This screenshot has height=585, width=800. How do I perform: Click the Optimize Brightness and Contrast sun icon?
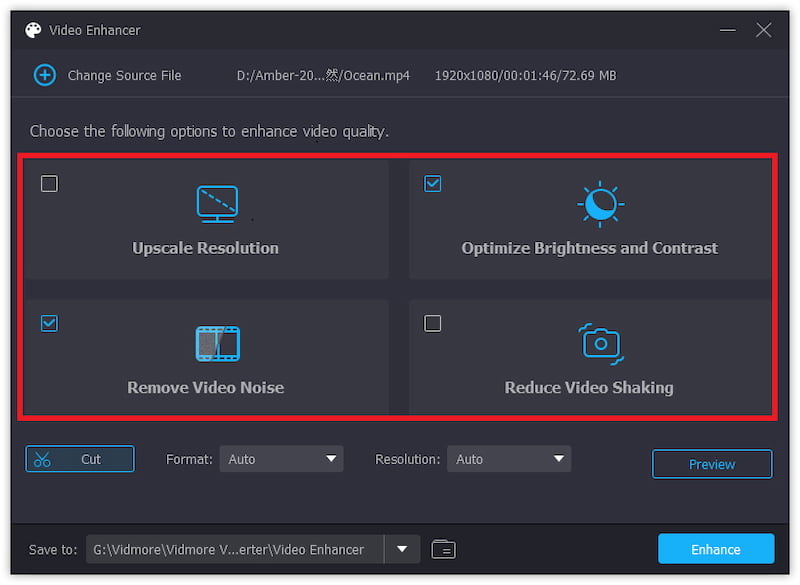[x=600, y=204]
